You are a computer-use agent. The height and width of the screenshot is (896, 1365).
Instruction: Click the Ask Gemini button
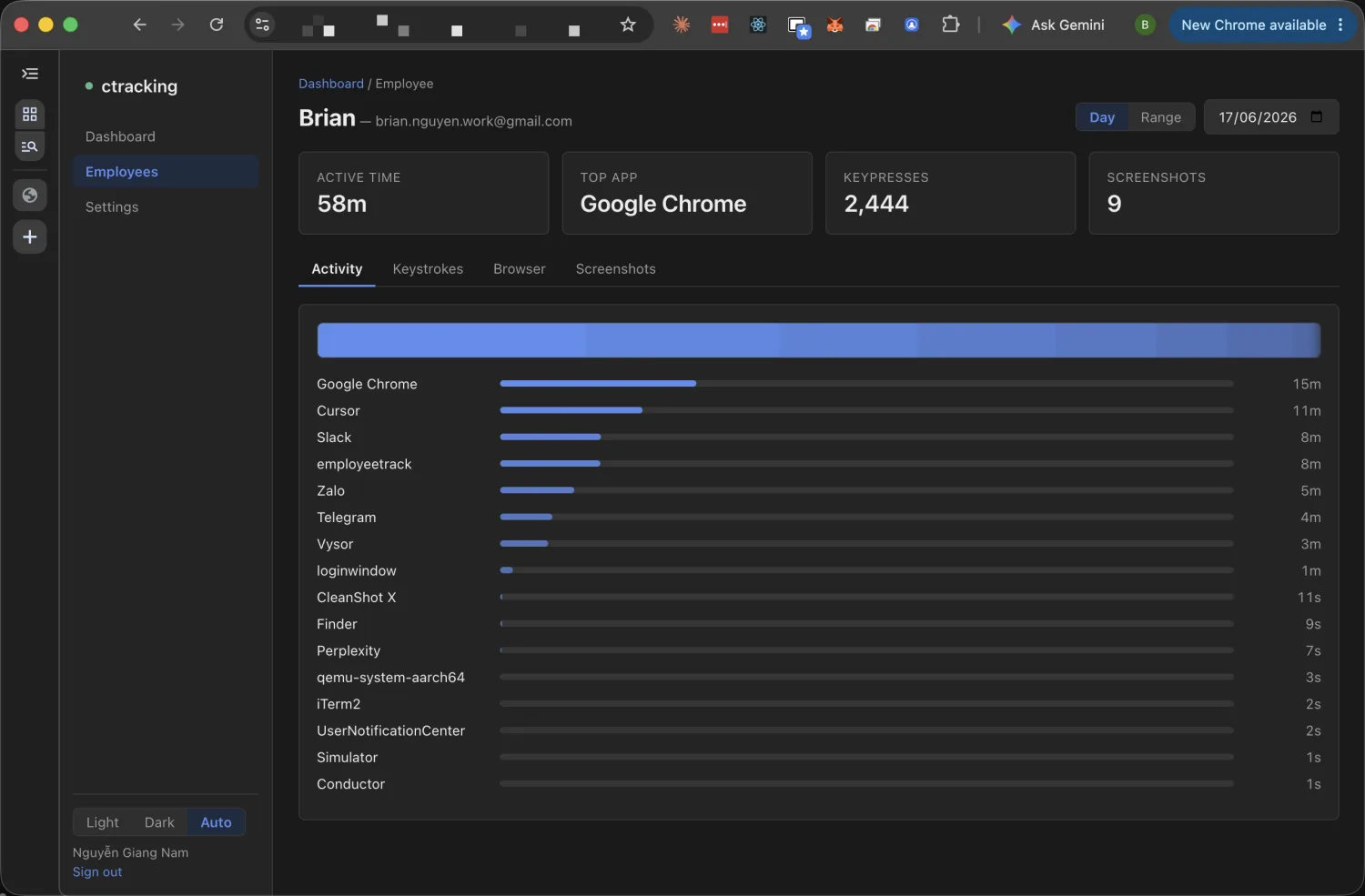coord(1053,25)
